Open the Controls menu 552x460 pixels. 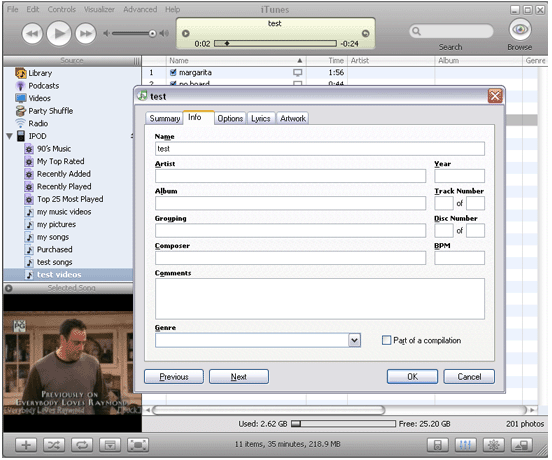62,10
